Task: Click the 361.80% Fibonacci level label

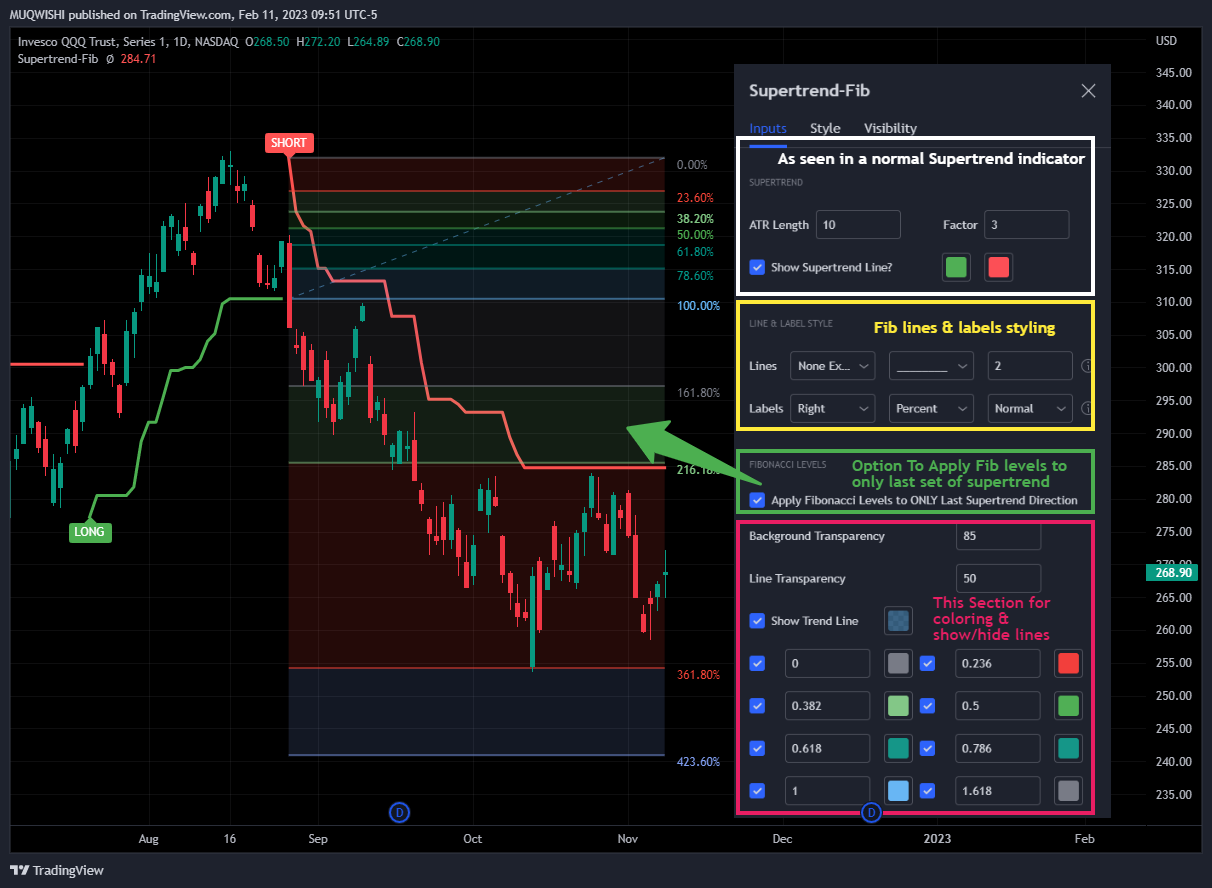Action: click(x=698, y=675)
